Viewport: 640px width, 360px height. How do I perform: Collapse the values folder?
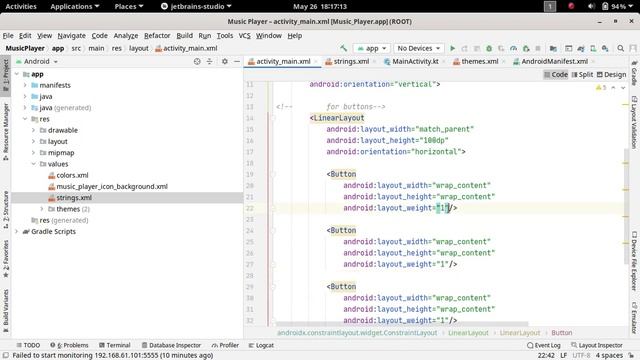click(x=33, y=164)
